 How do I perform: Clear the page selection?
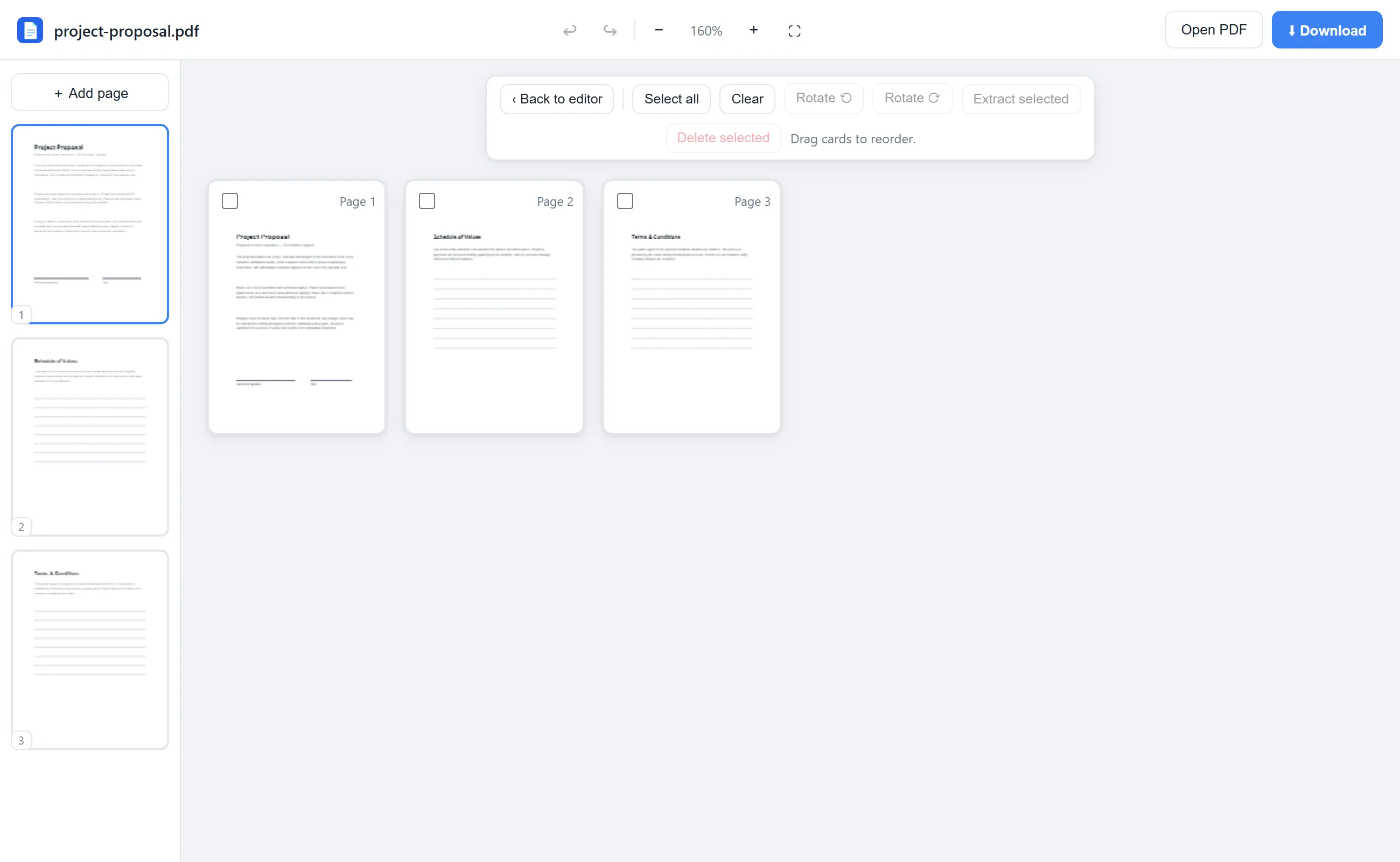(x=747, y=99)
